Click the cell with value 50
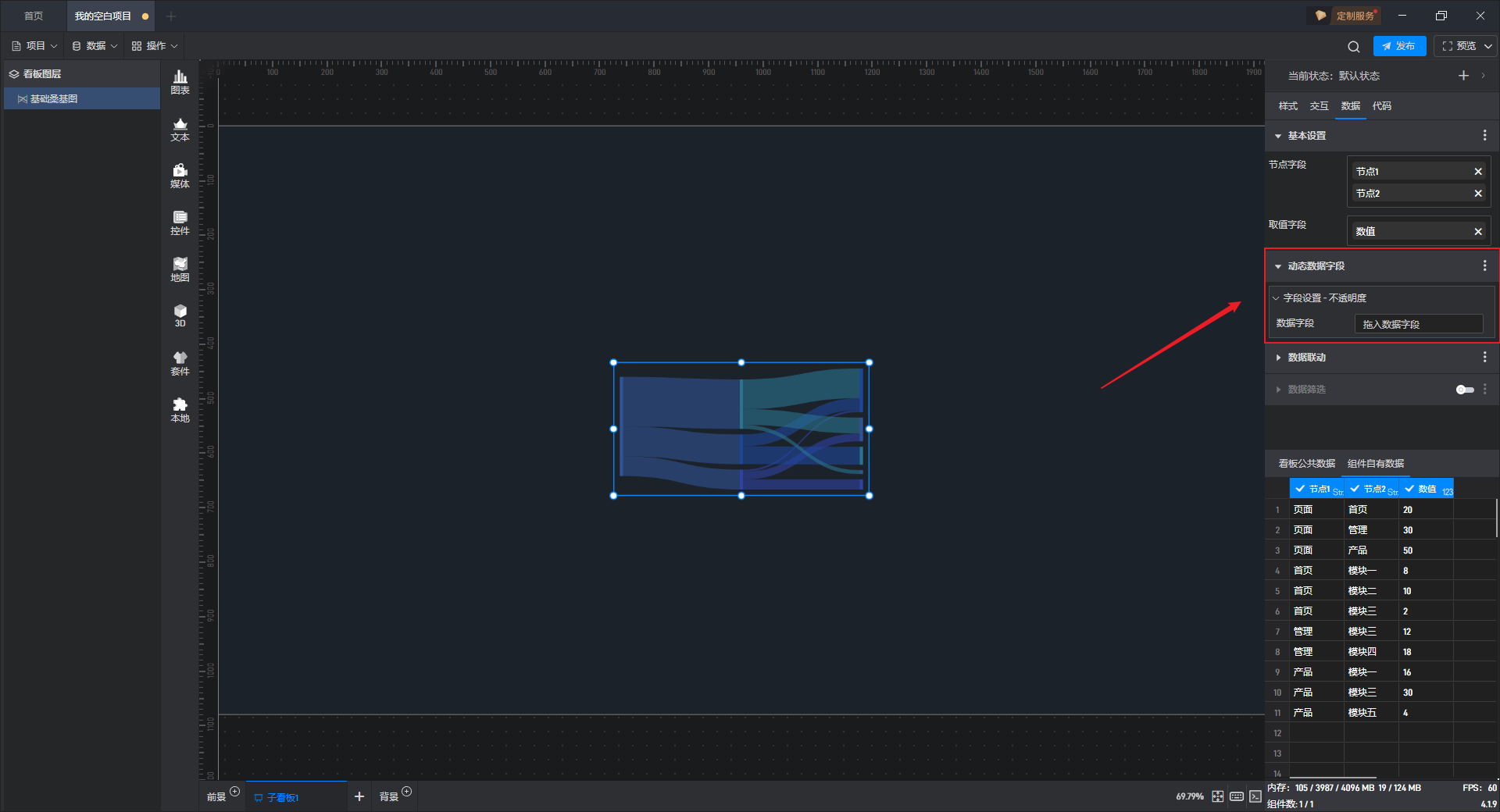Image resolution: width=1500 pixels, height=812 pixels. click(x=1425, y=550)
